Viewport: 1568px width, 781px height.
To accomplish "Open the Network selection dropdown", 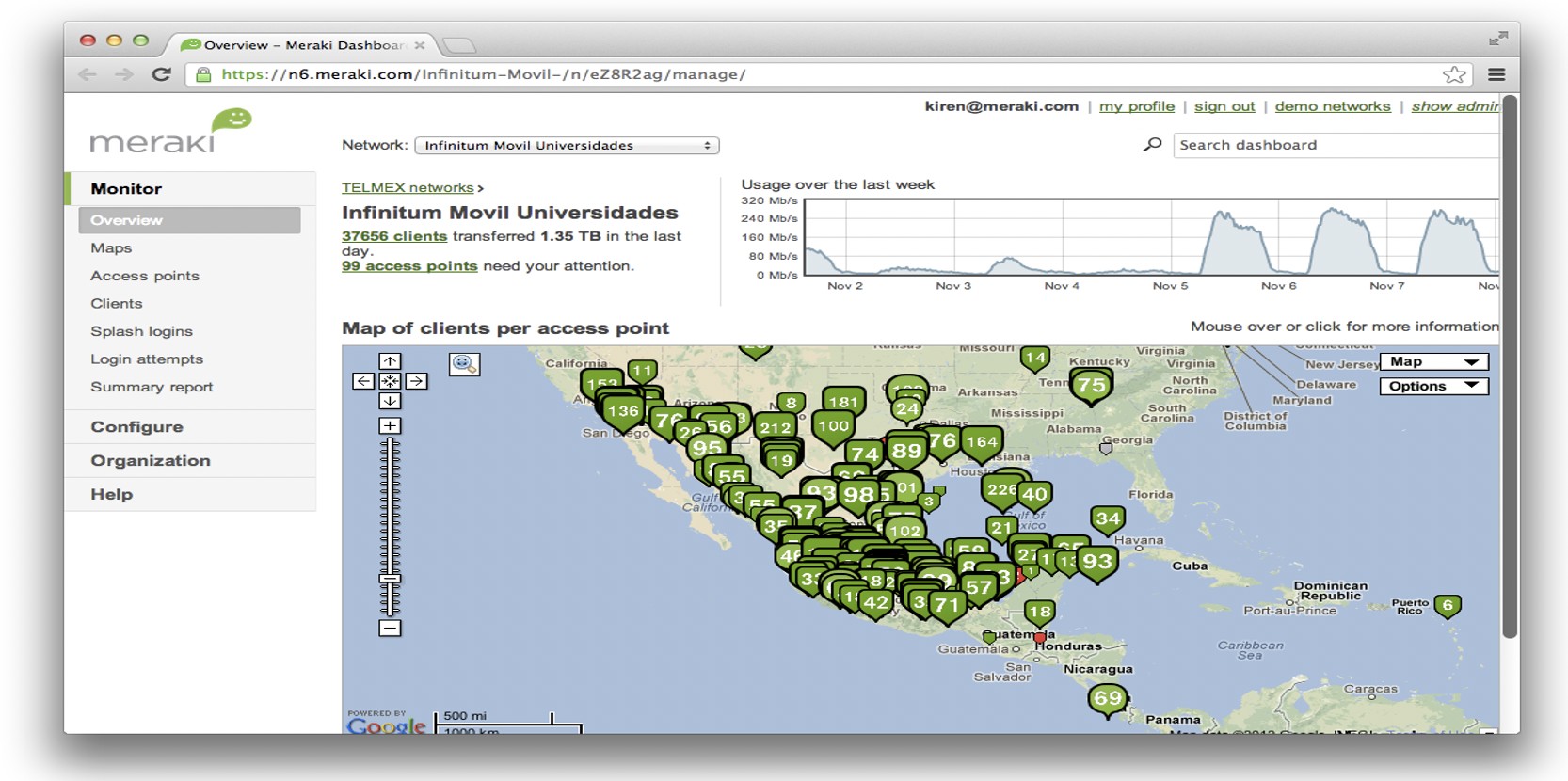I will pyautogui.click(x=567, y=146).
